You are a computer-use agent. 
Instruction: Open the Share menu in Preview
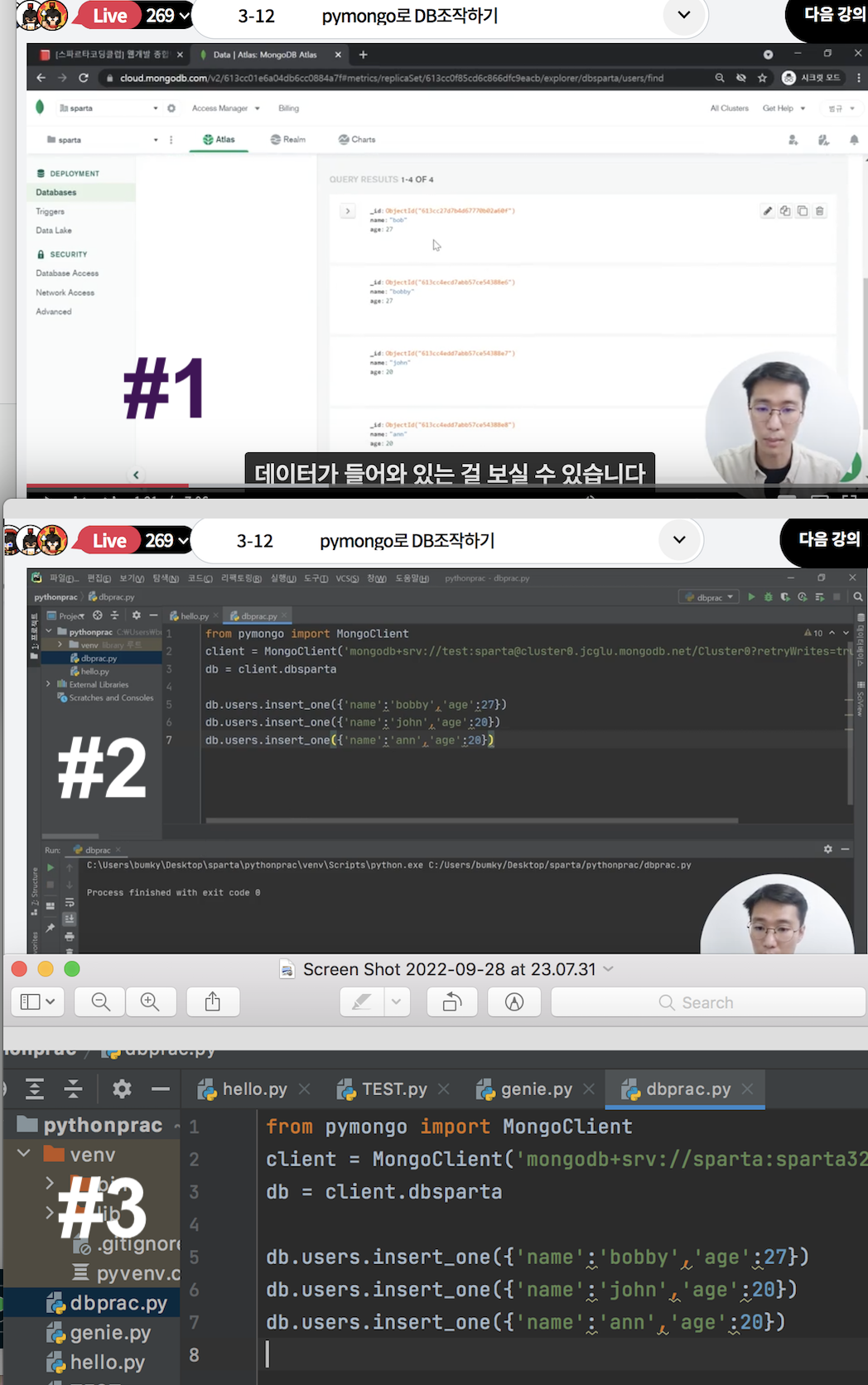213,1001
